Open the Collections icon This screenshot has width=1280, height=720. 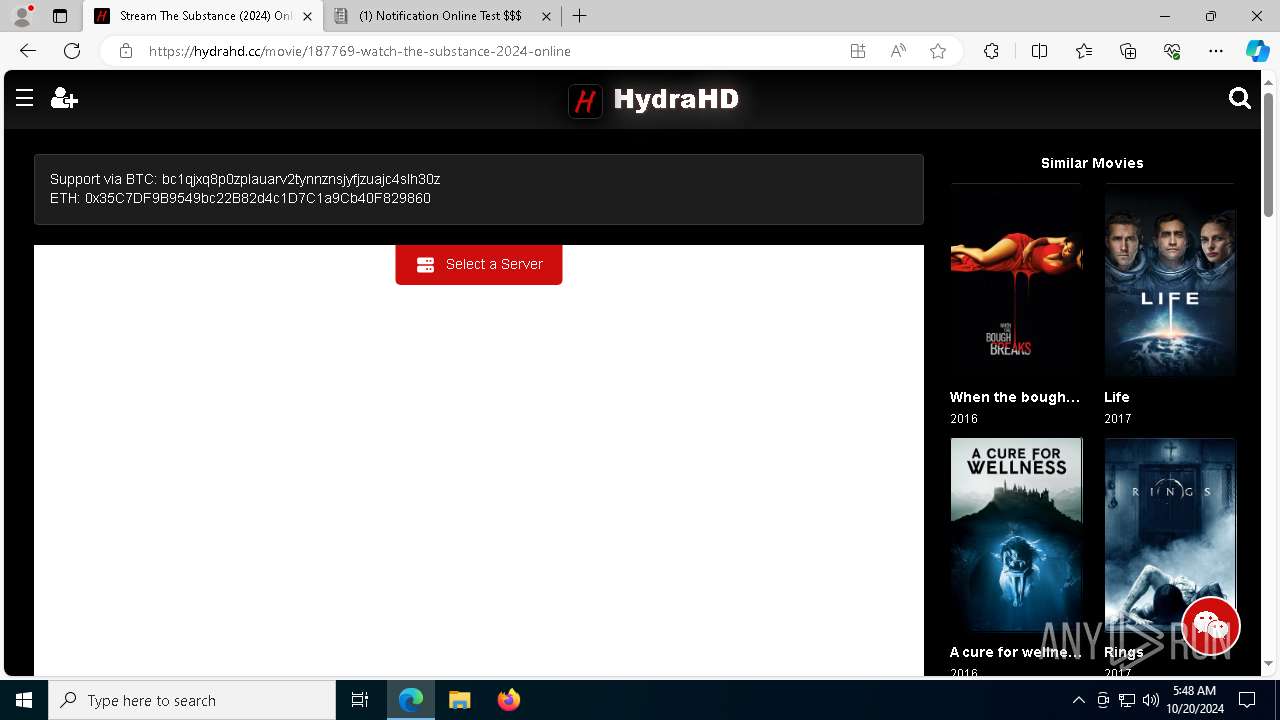tap(1128, 51)
